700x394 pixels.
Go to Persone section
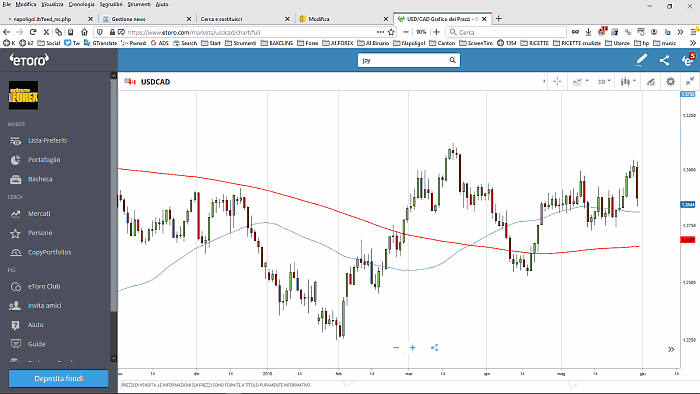pos(40,233)
